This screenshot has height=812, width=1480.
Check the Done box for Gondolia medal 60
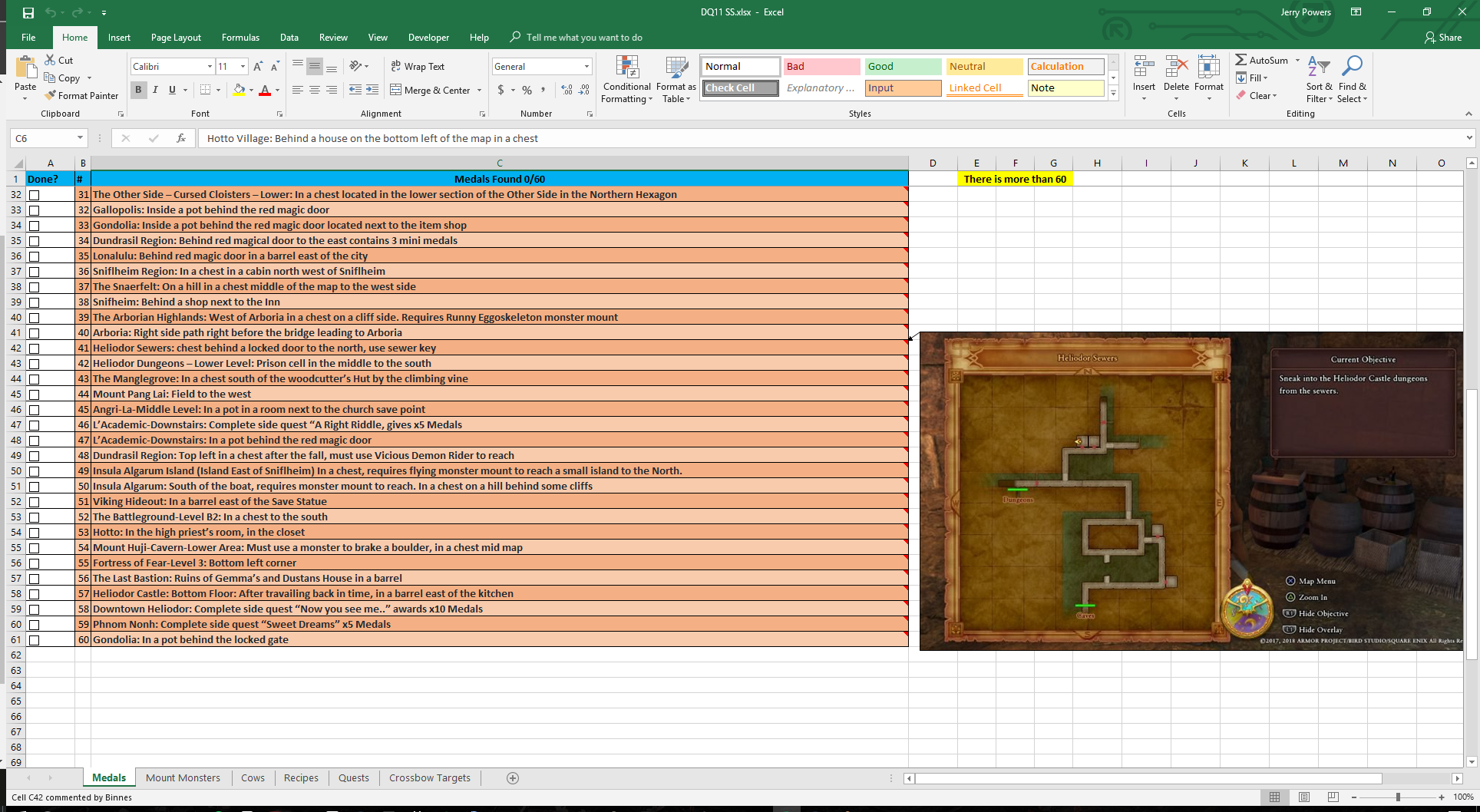(x=34, y=640)
